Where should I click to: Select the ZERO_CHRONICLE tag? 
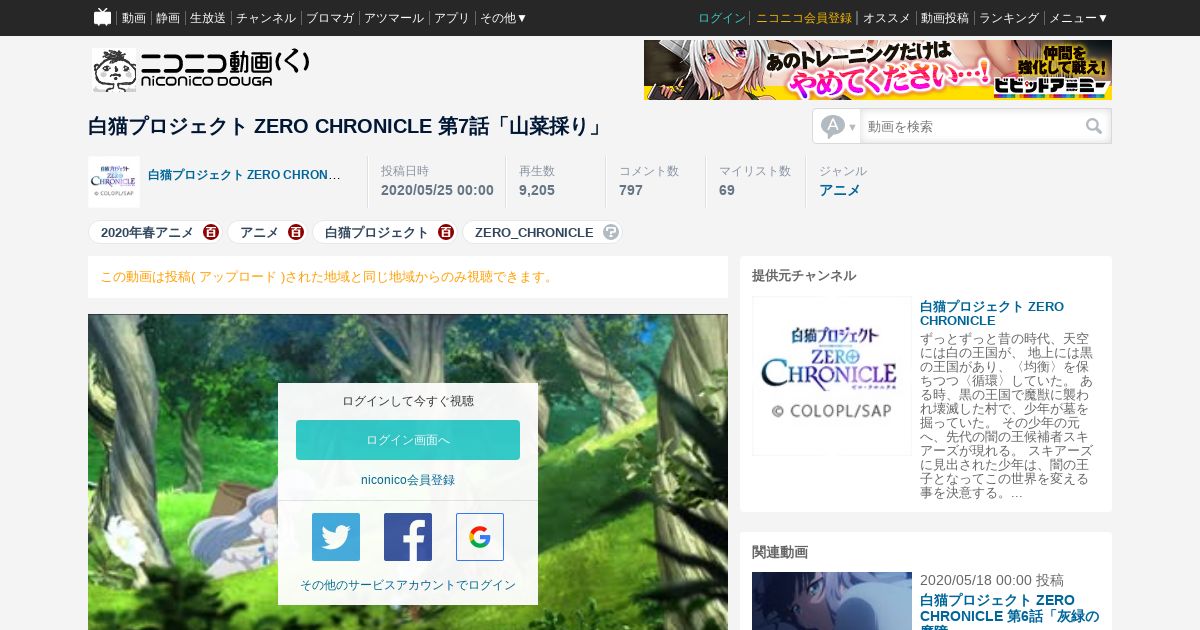534,232
